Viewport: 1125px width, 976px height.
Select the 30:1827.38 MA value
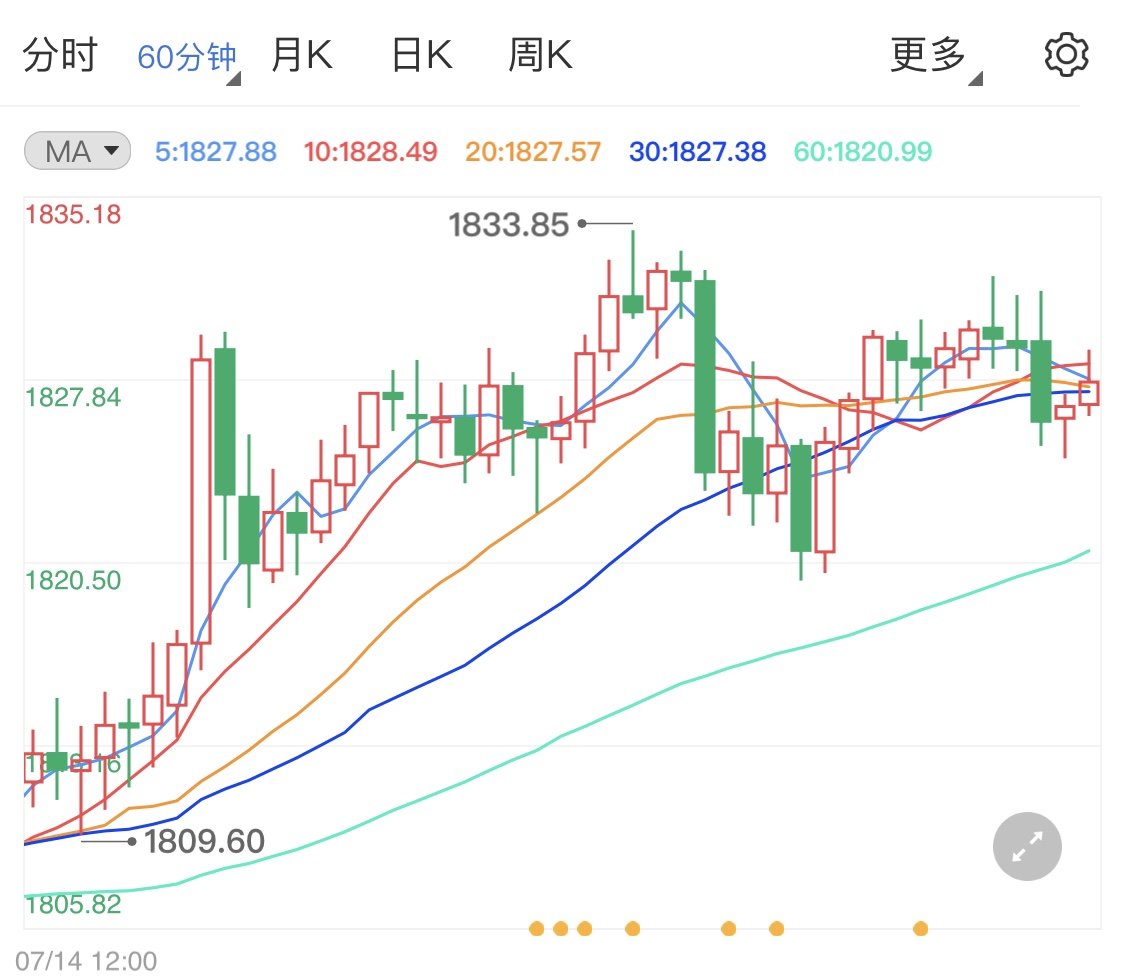coord(697,151)
